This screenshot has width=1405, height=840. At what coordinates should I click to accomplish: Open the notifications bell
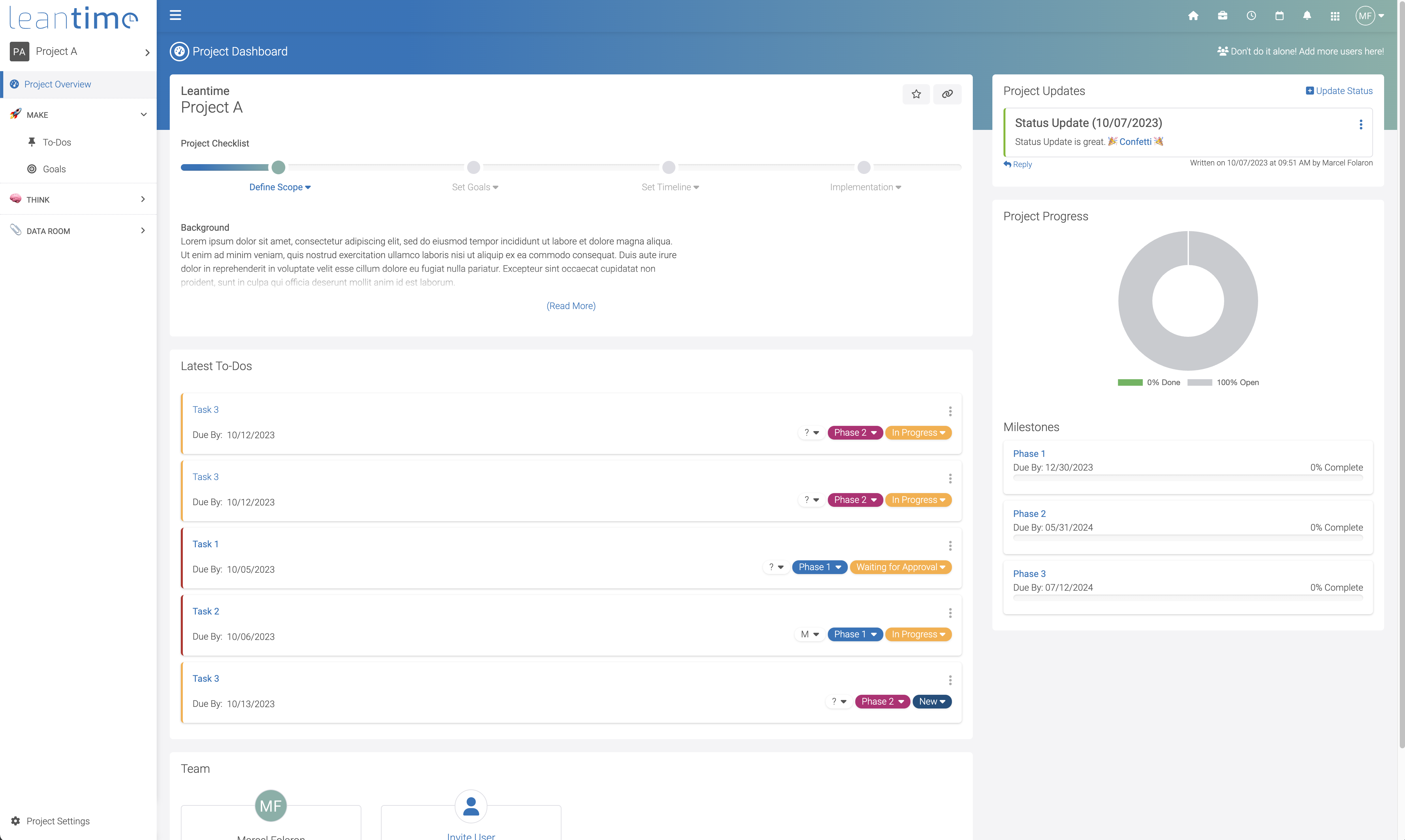[x=1306, y=16]
